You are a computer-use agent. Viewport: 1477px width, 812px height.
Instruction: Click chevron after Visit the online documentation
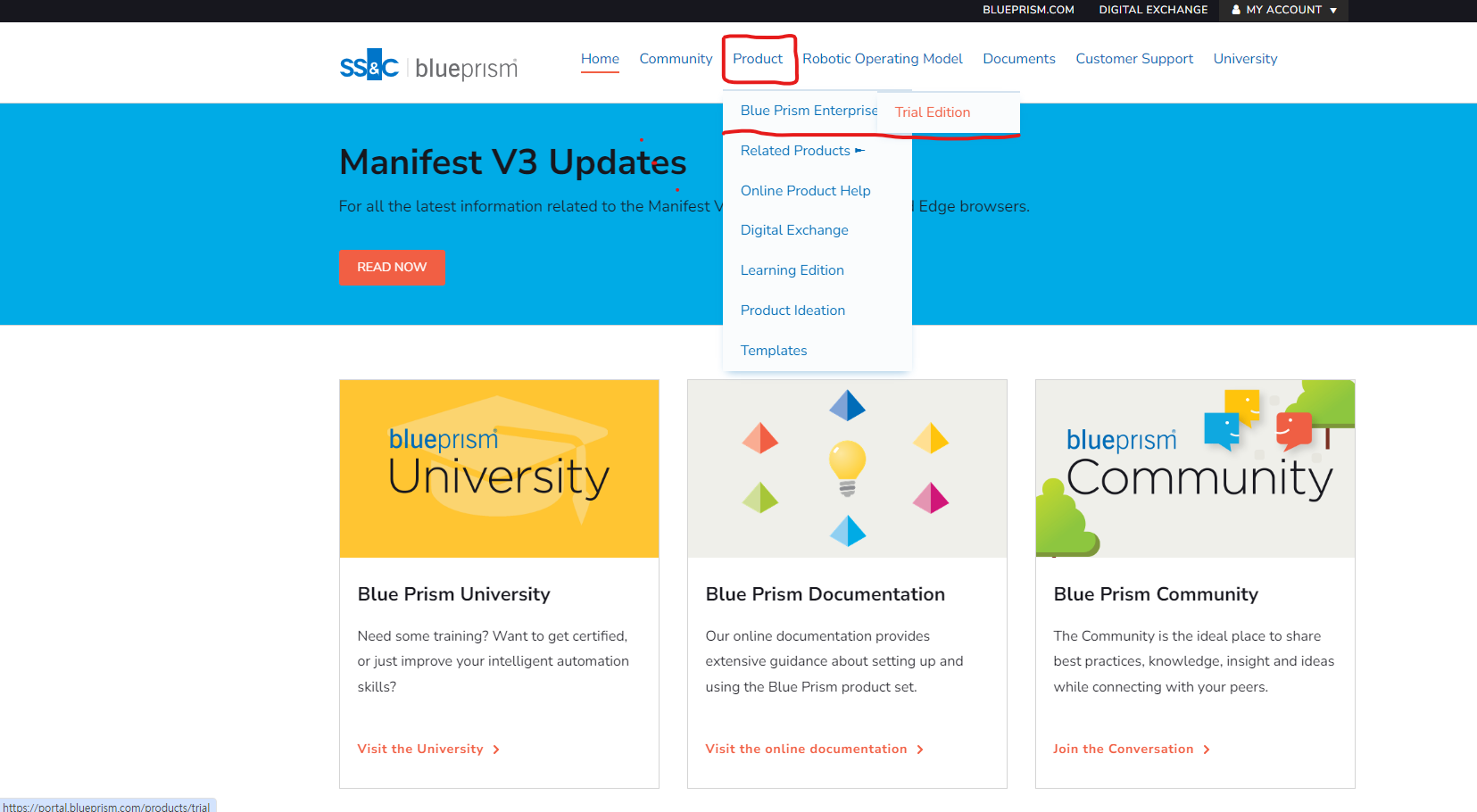click(920, 750)
